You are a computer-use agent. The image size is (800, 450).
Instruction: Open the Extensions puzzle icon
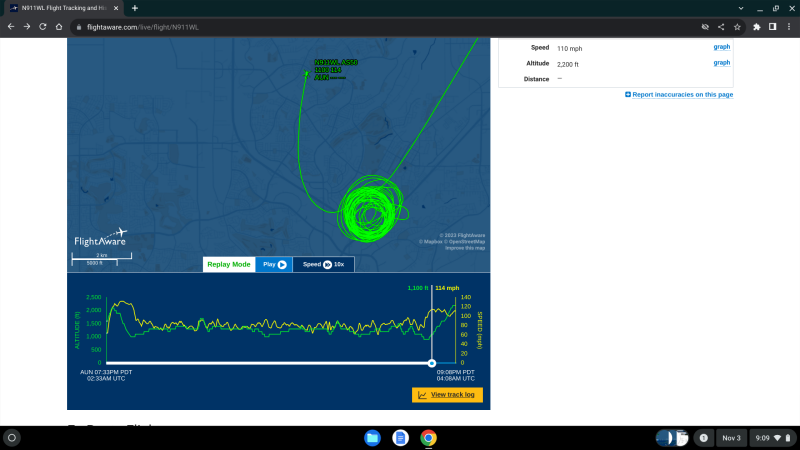[757, 27]
